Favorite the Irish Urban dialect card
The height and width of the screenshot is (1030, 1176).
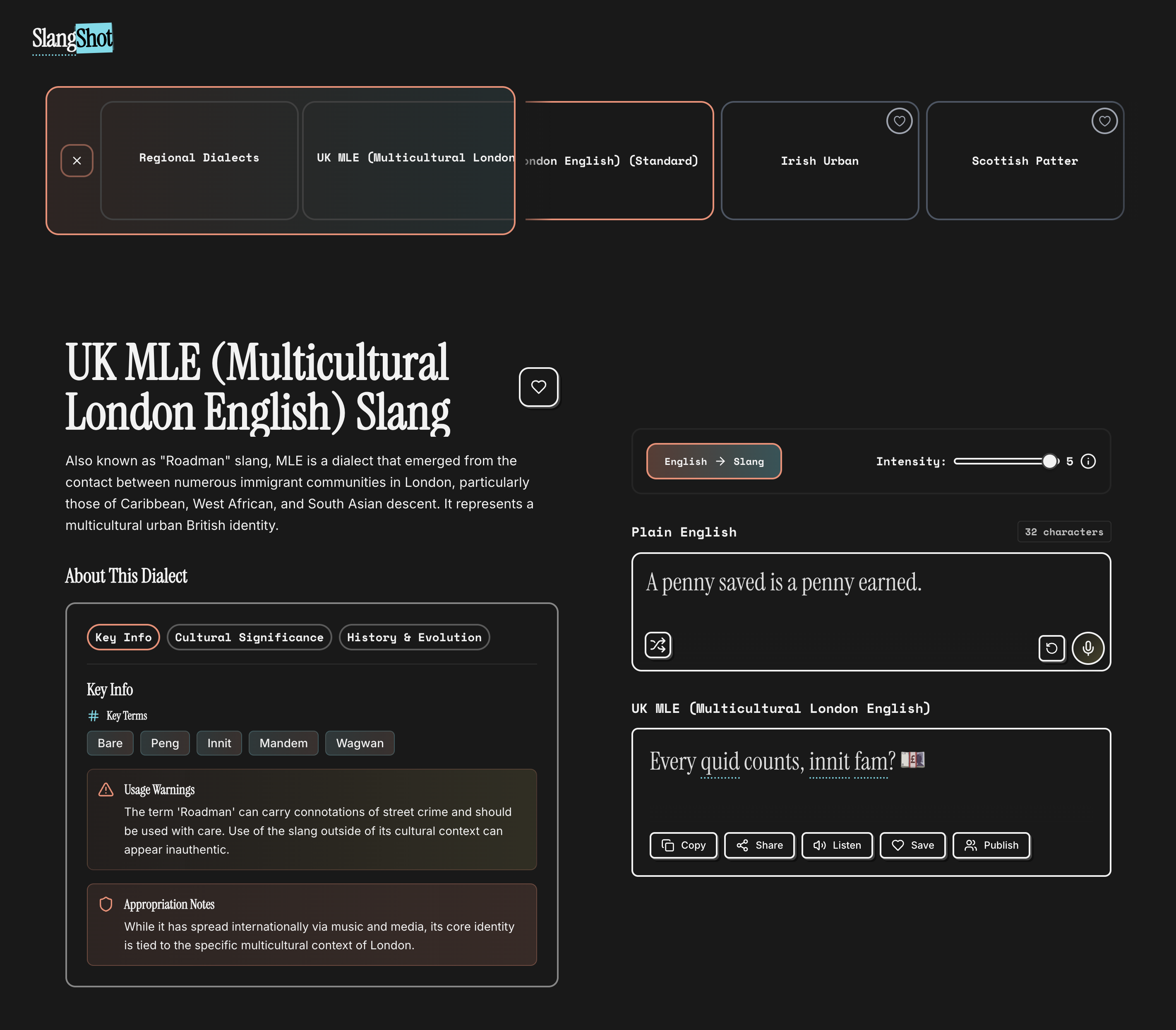(899, 121)
